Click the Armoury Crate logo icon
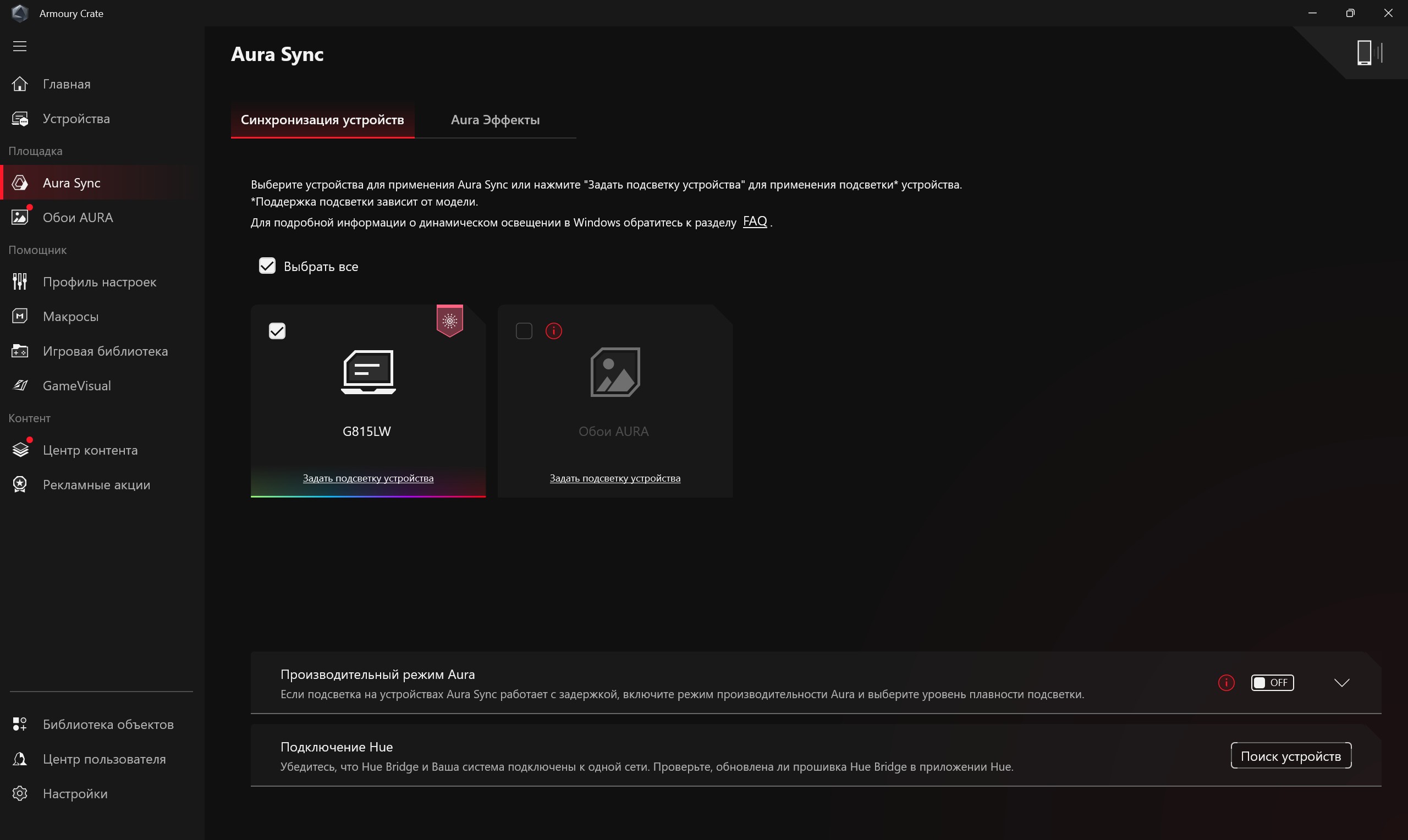The image size is (1408, 840). point(20,13)
